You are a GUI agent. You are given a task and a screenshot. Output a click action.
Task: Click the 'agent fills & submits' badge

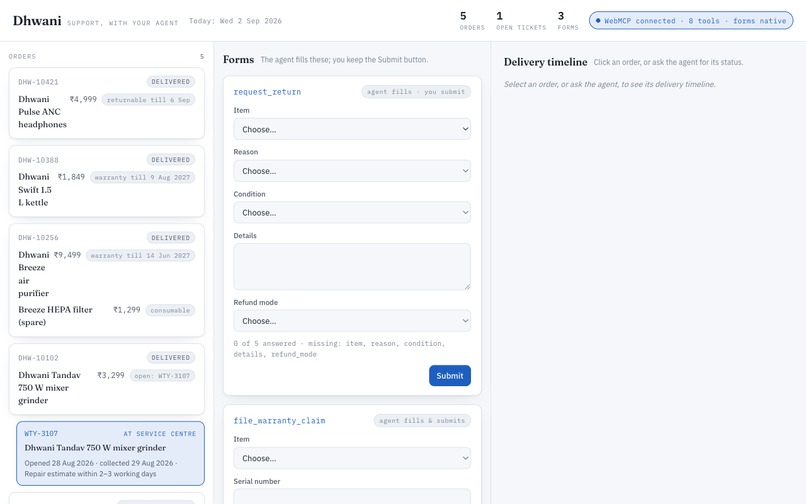tap(422, 420)
